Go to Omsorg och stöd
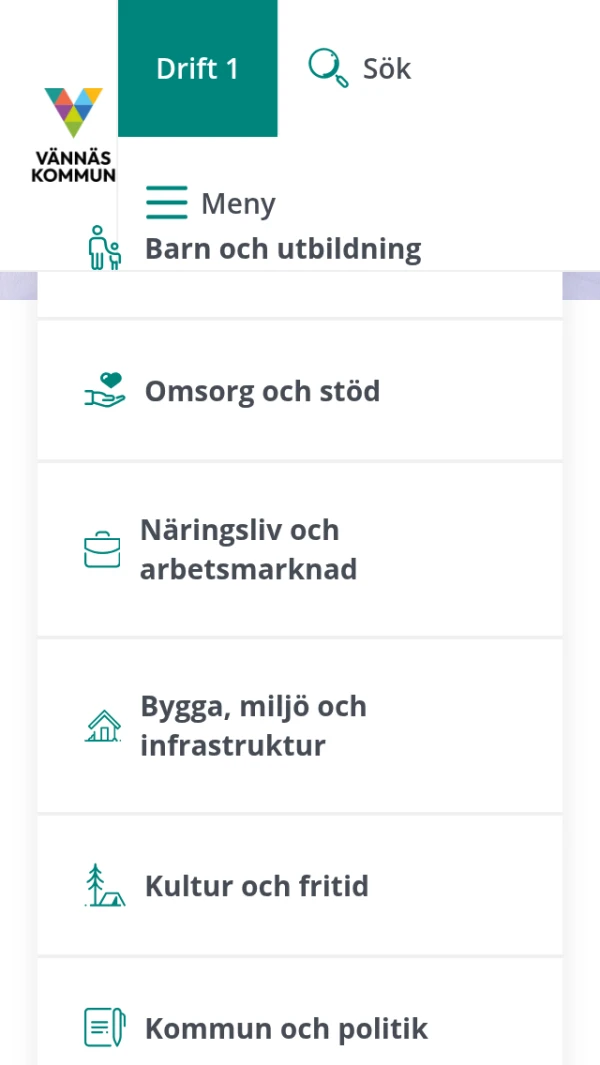Viewport: 600px width, 1065px height. click(262, 390)
